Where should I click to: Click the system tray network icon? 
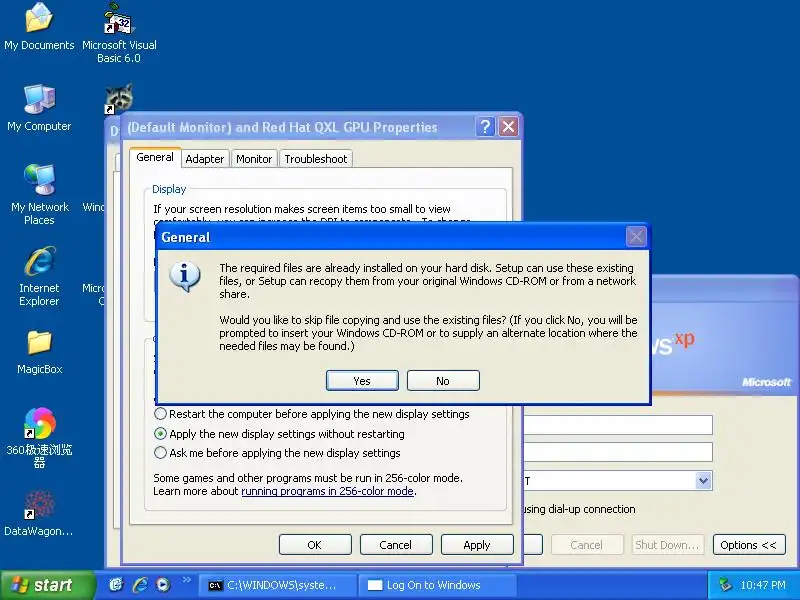coord(724,585)
